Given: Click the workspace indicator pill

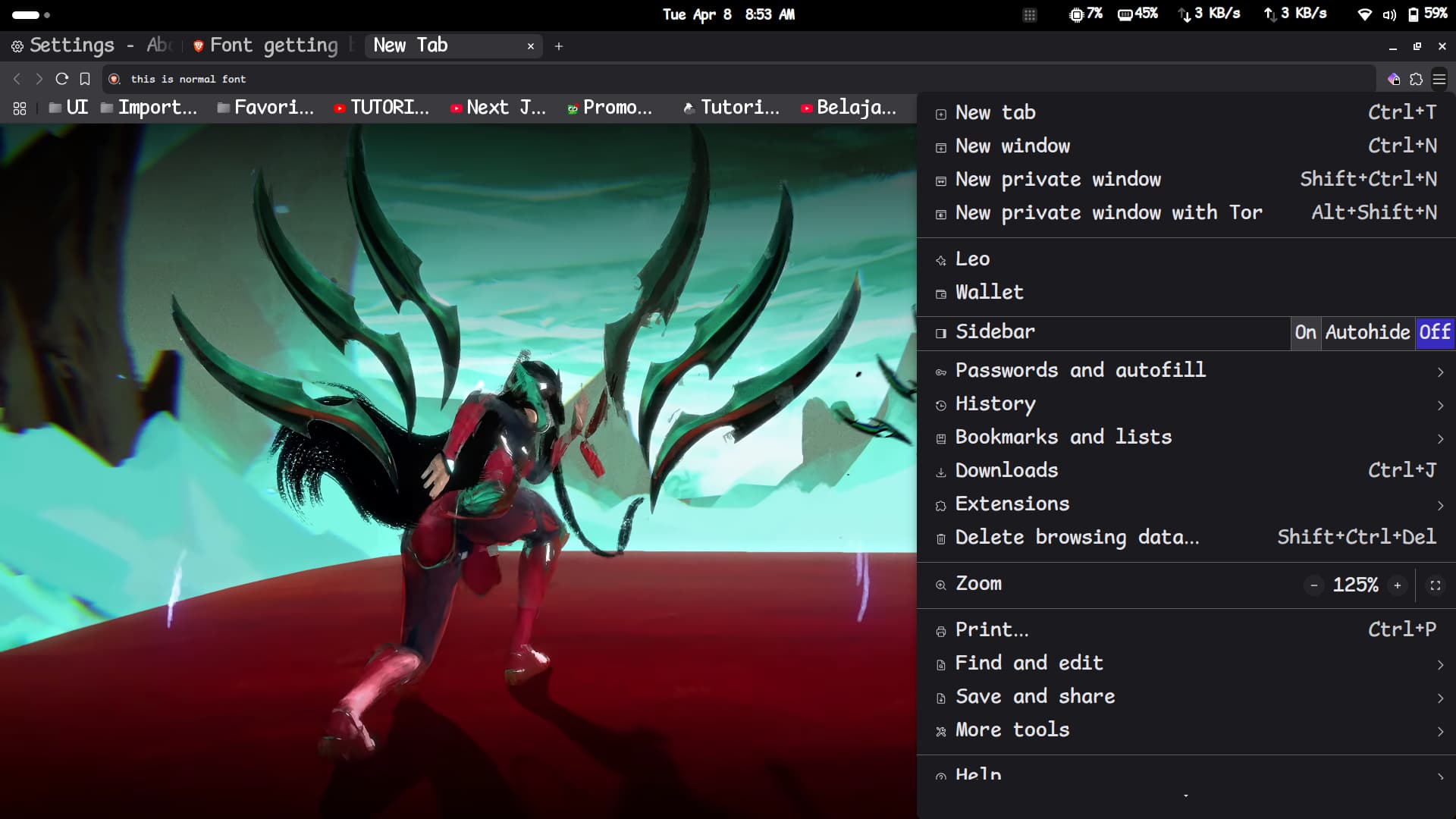Looking at the screenshot, I should coord(25,14).
